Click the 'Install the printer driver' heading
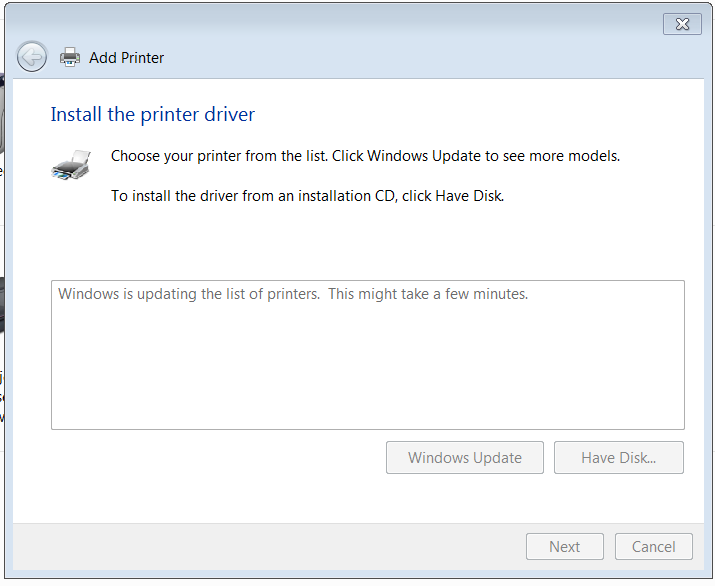 152,114
